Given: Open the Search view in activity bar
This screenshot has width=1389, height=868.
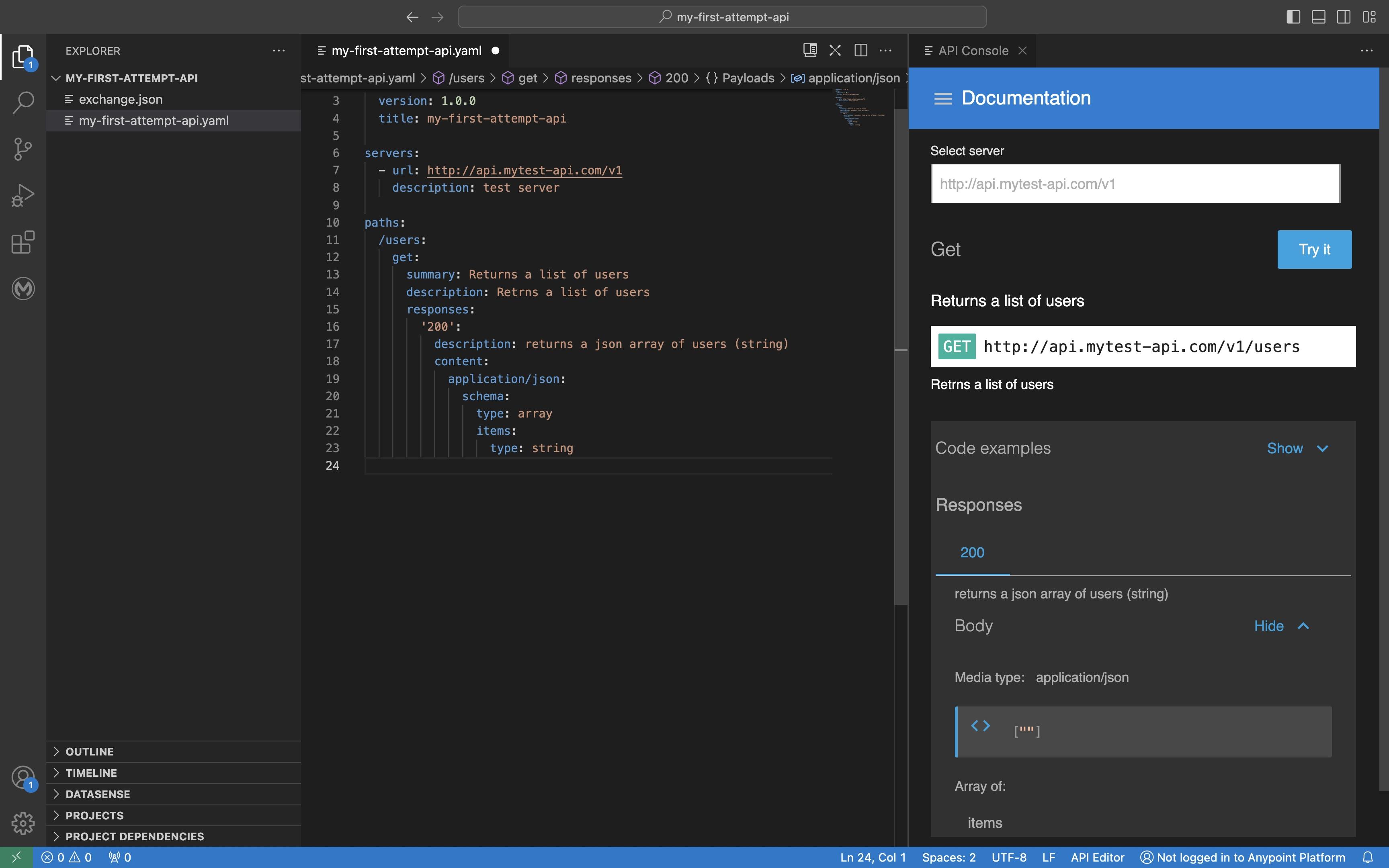Looking at the screenshot, I should click(23, 103).
